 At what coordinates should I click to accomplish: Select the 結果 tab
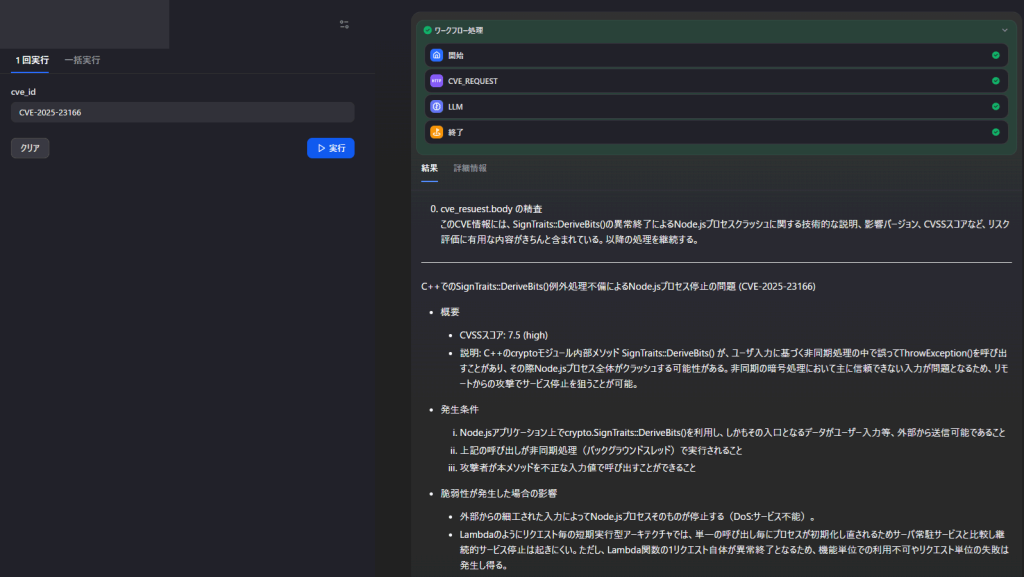[x=429, y=168]
